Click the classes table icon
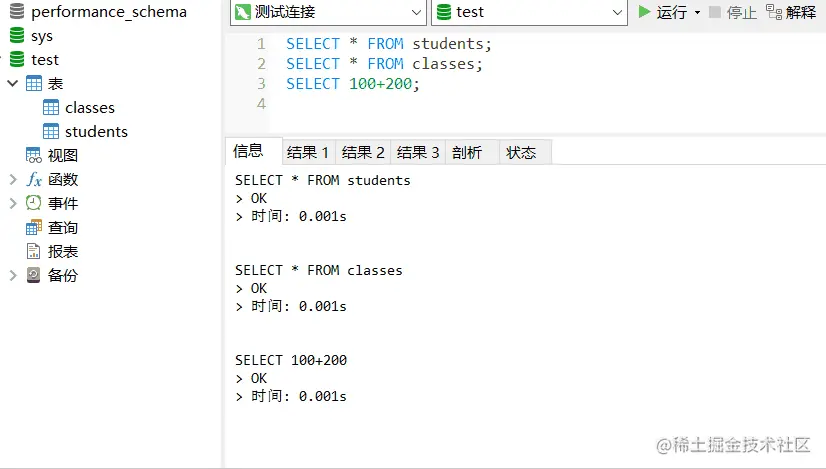826x469 pixels. [51, 108]
